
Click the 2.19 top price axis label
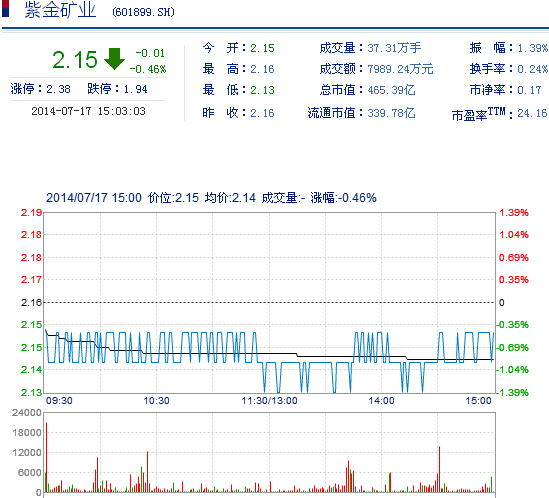pos(31,213)
